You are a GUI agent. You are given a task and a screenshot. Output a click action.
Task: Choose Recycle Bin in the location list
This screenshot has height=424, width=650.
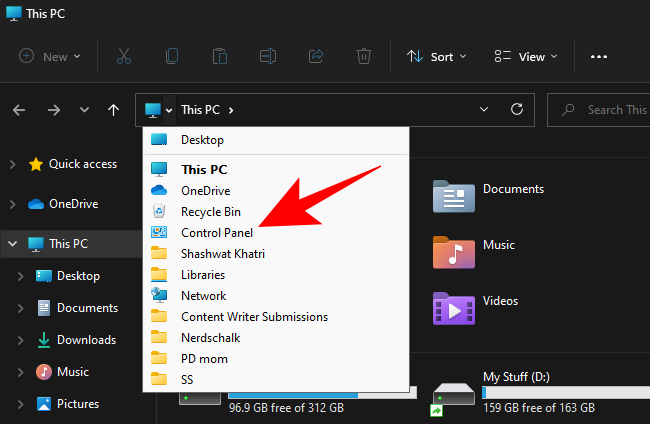click(x=211, y=211)
